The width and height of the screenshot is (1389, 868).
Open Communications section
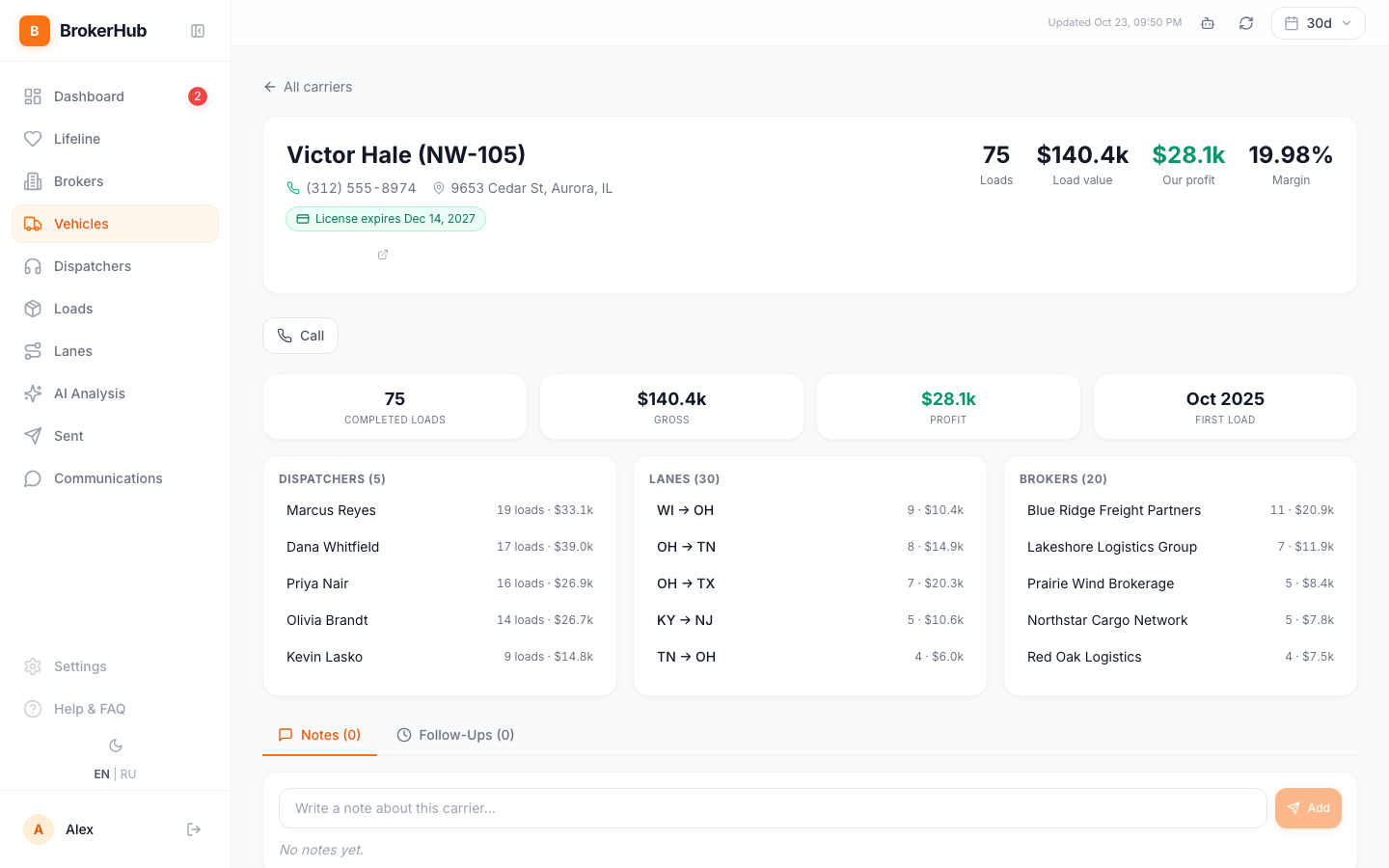point(116,478)
